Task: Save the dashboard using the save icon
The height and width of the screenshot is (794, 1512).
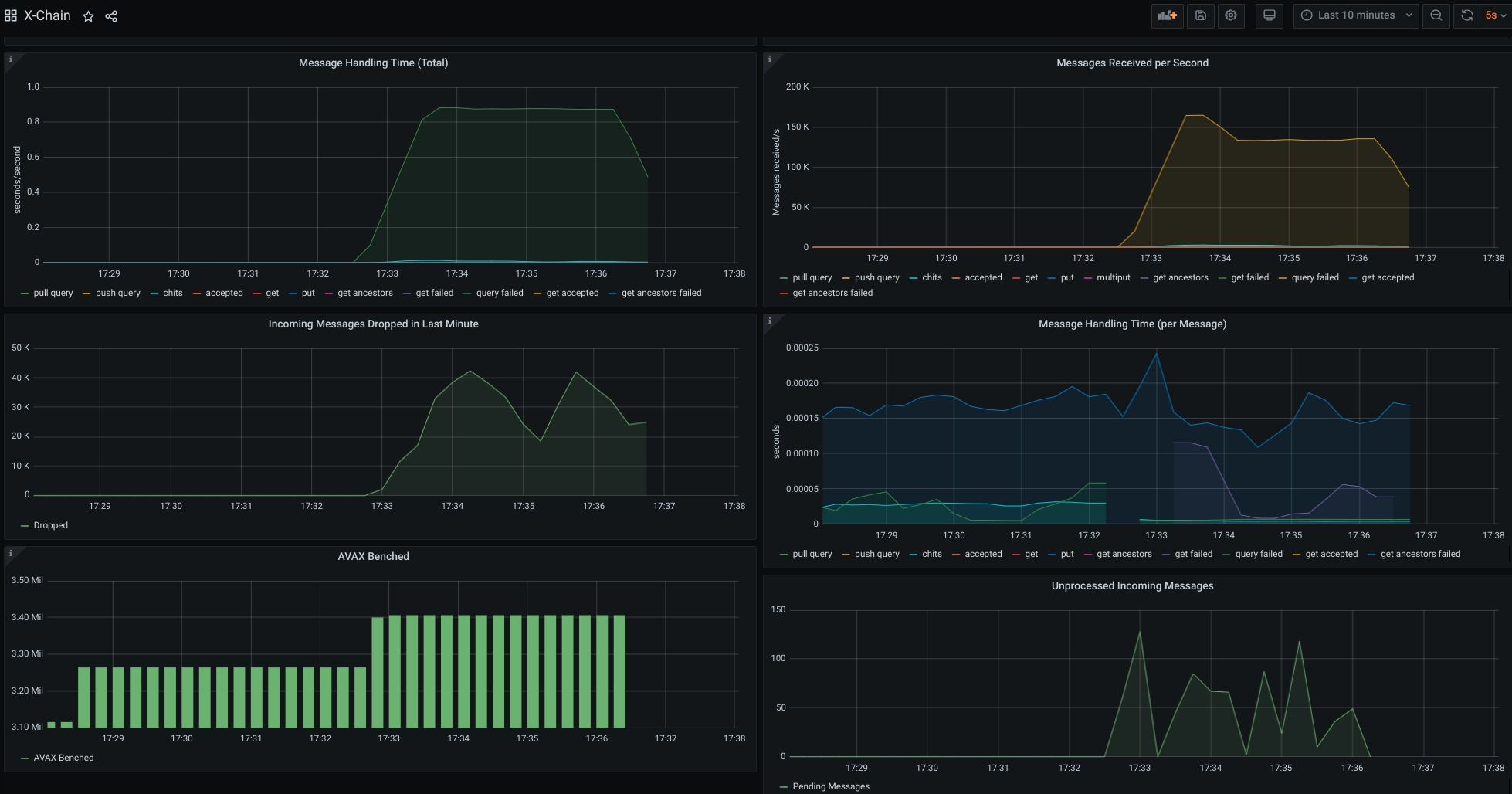Action: (1200, 15)
